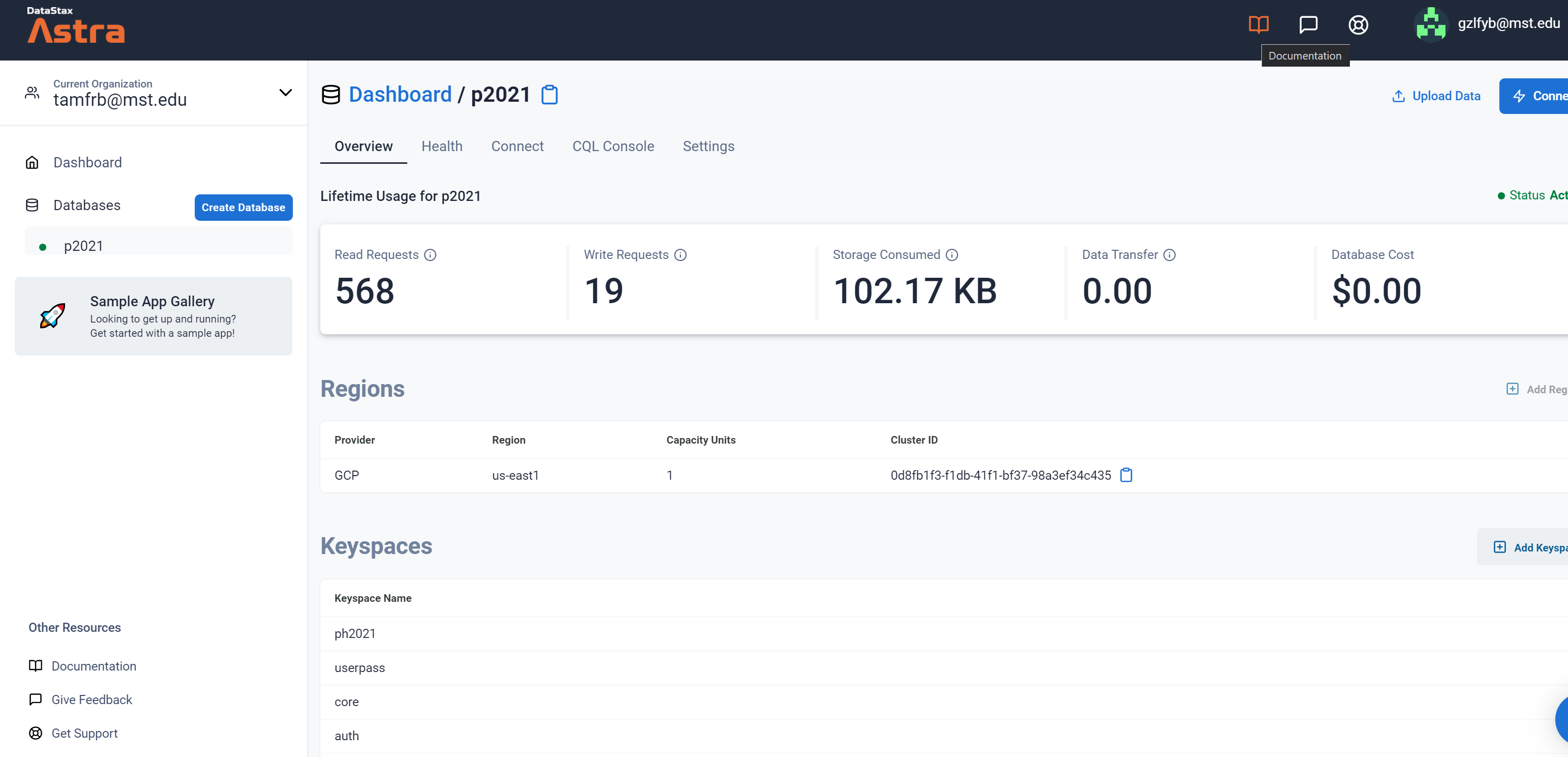Copy the Cluster ID clipboard icon

click(x=1126, y=475)
